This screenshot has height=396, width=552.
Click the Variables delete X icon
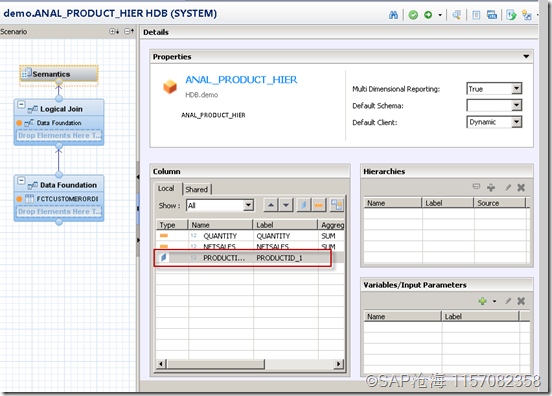click(x=521, y=301)
